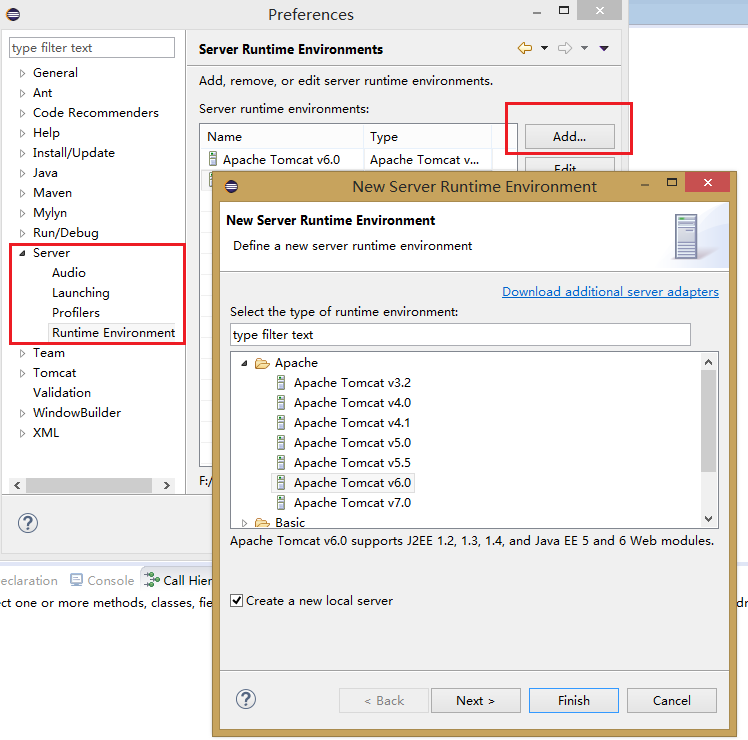
Task: Click the Type column header
Action: point(428,136)
